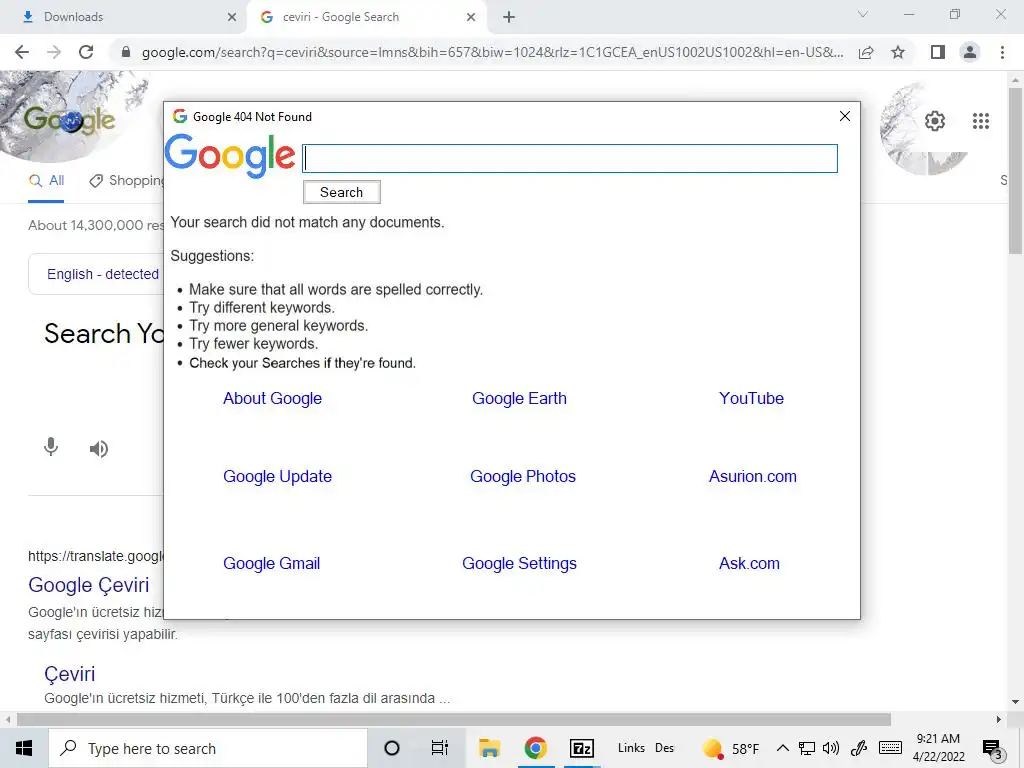Click the Chrome forward arrow

[x=54, y=52]
